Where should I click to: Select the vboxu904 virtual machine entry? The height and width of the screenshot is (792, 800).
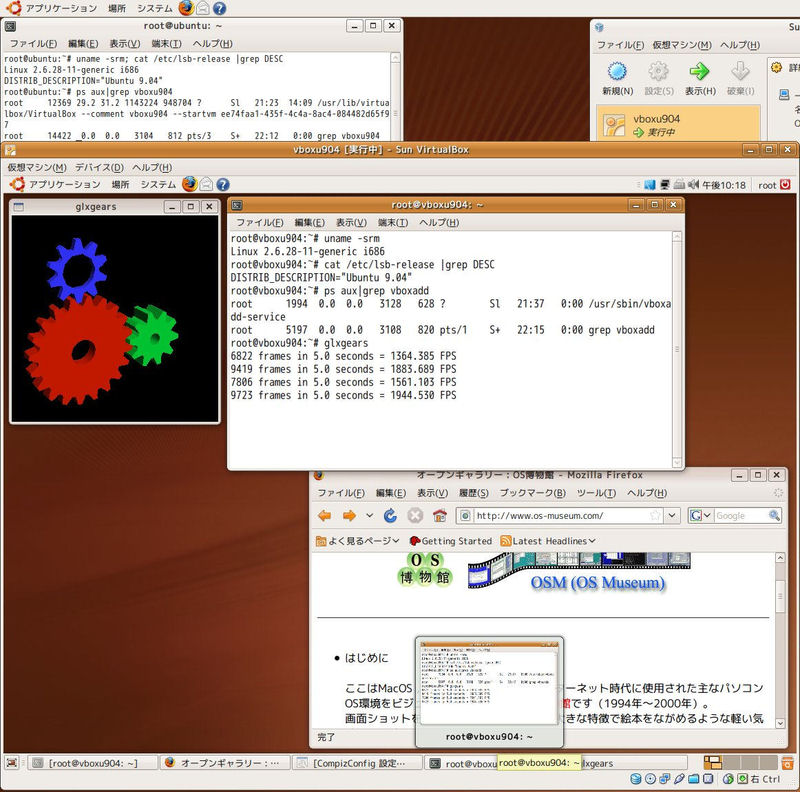pos(679,125)
